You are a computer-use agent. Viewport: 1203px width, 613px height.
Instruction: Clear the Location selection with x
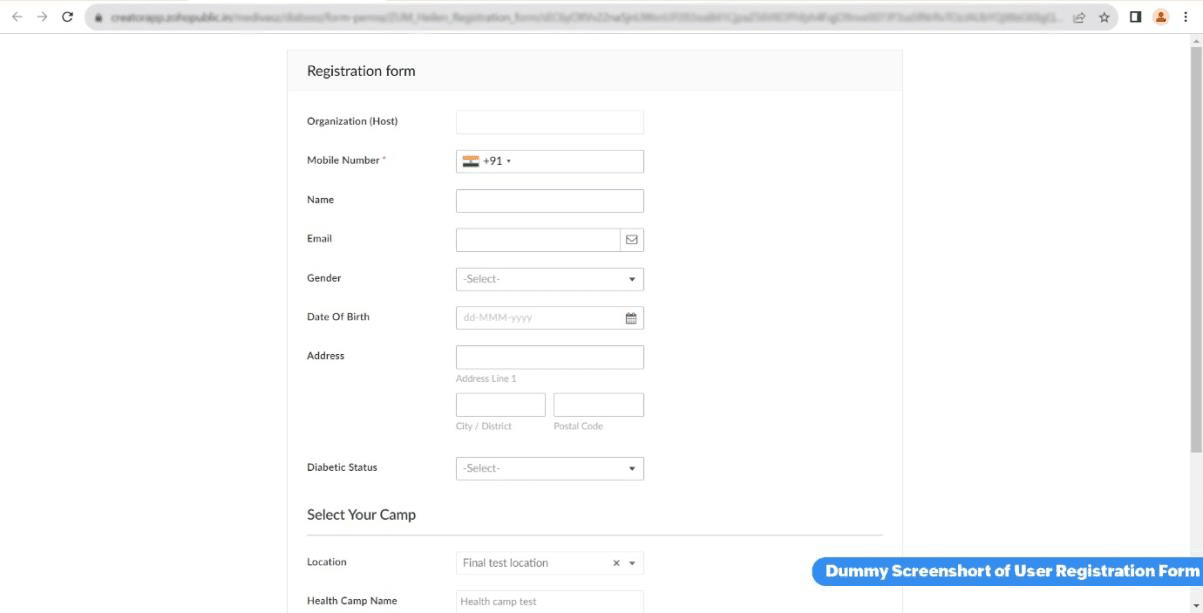(617, 563)
